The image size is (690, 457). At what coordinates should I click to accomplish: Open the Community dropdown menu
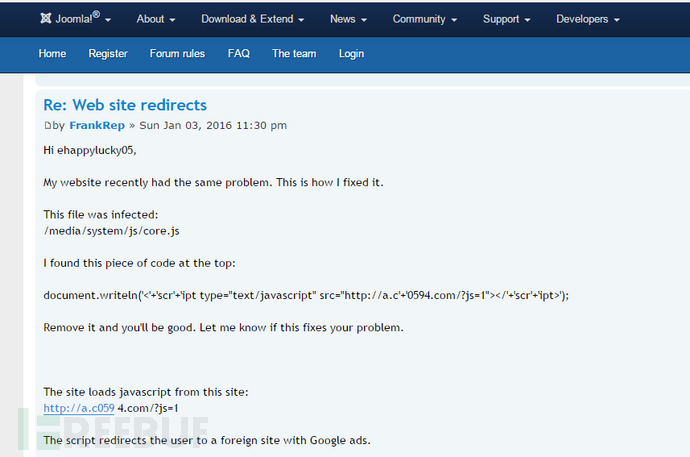tap(425, 19)
